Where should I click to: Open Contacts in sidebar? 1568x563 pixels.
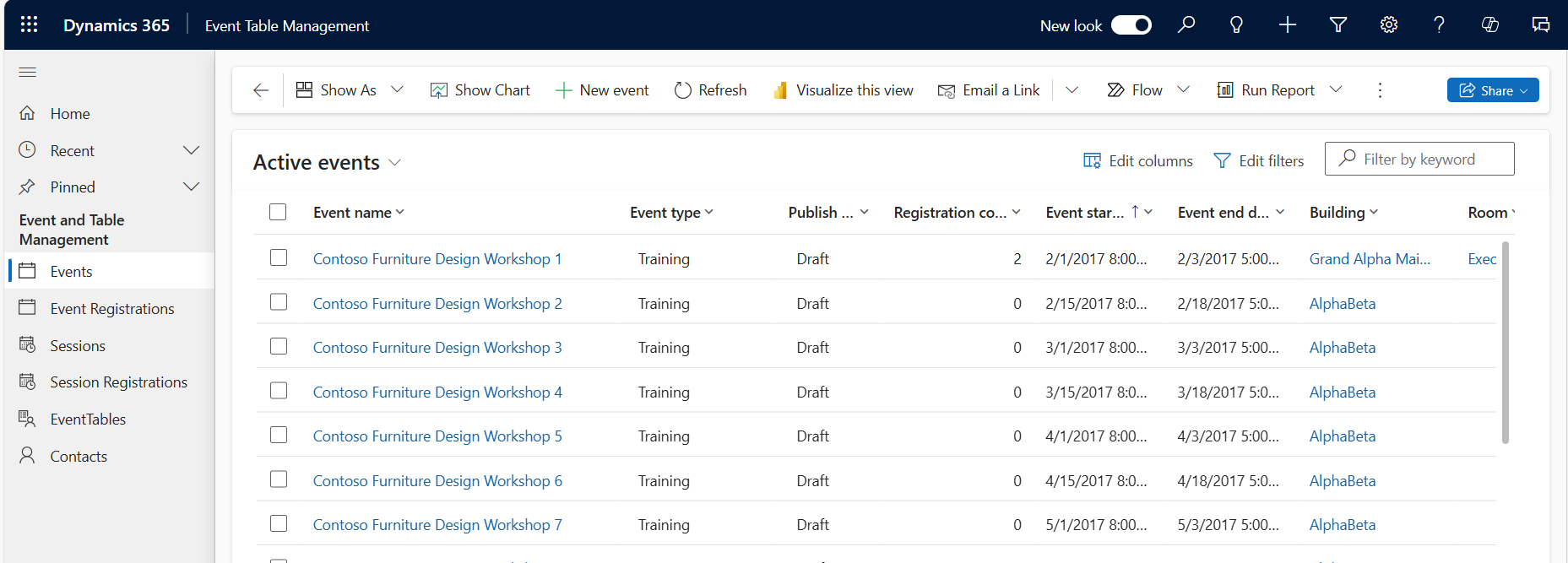[x=109, y=456]
